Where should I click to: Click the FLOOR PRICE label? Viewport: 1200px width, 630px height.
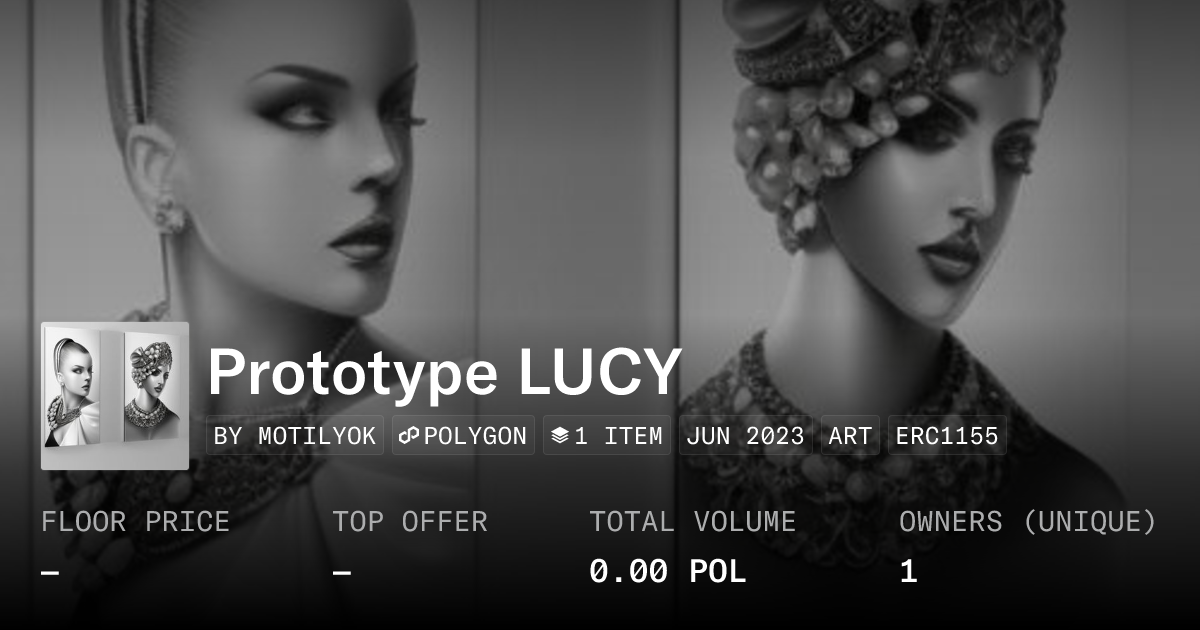click(135, 521)
